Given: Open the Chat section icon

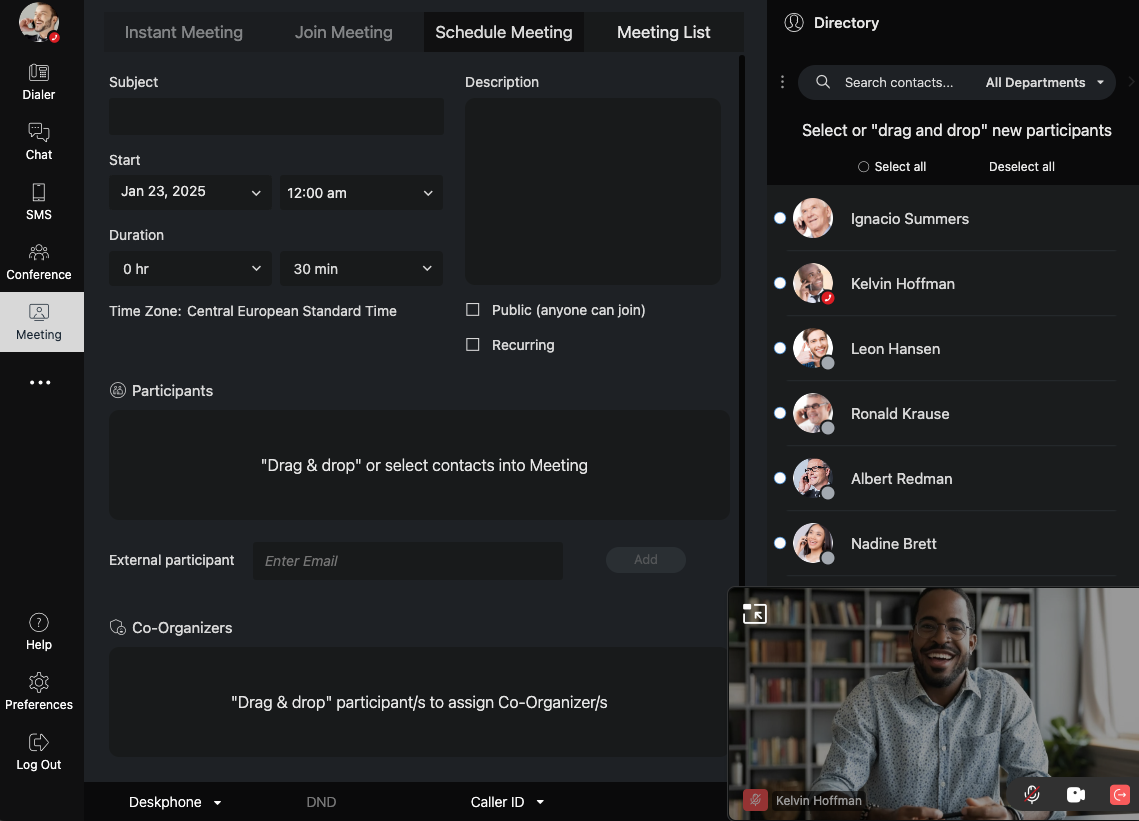Looking at the screenshot, I should [x=39, y=132].
